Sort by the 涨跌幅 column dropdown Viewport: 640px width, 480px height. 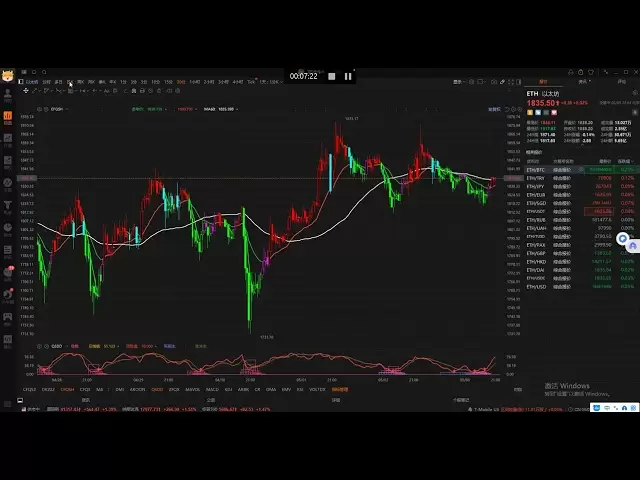point(625,161)
